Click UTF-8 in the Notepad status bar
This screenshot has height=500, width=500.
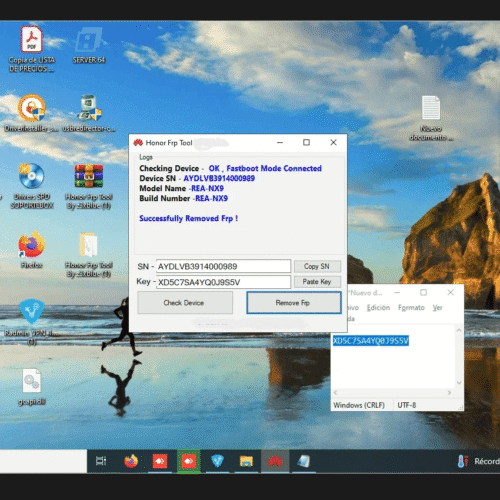tap(407, 405)
